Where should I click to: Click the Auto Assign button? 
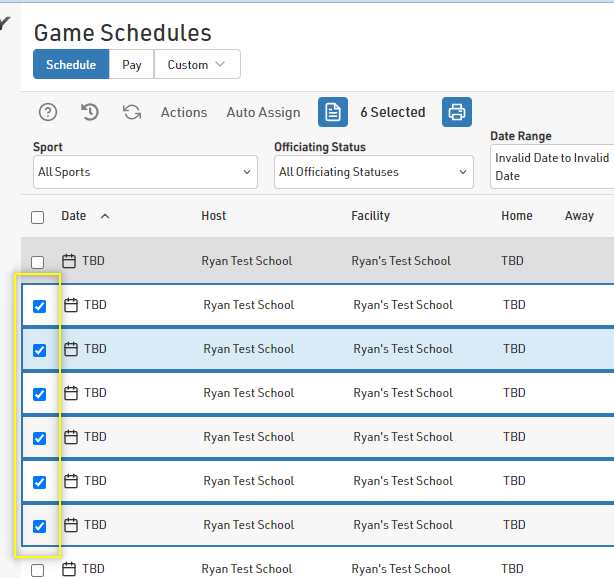coord(263,113)
